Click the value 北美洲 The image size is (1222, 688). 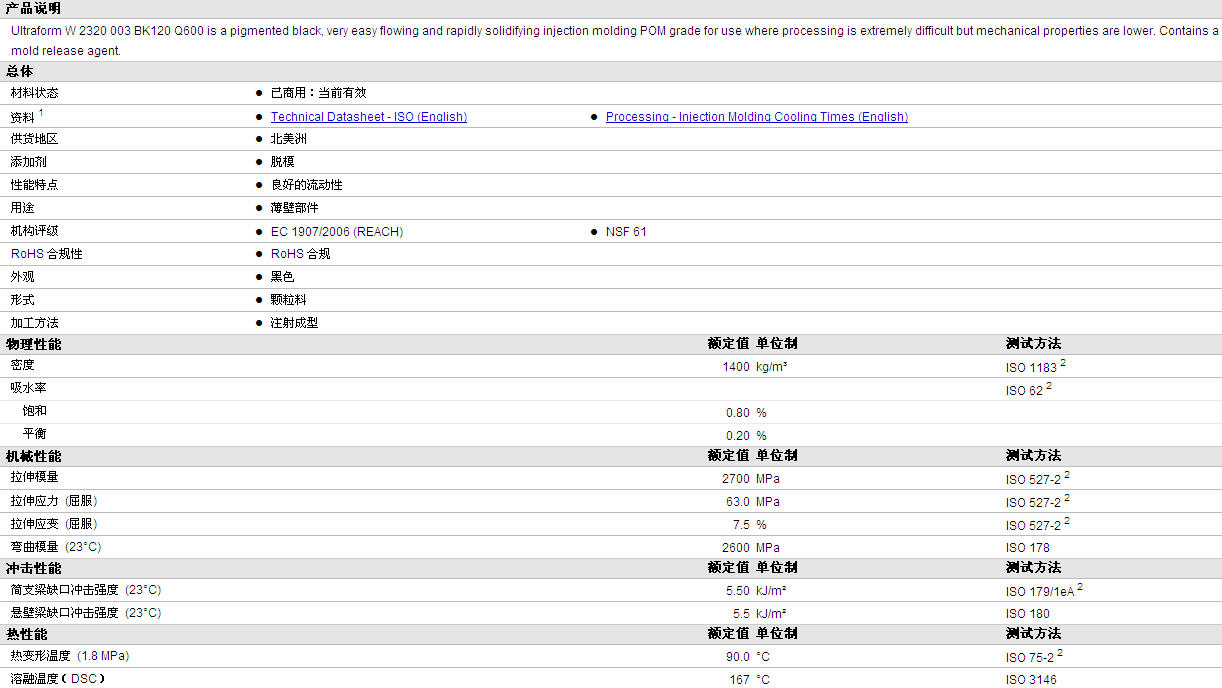coord(288,139)
